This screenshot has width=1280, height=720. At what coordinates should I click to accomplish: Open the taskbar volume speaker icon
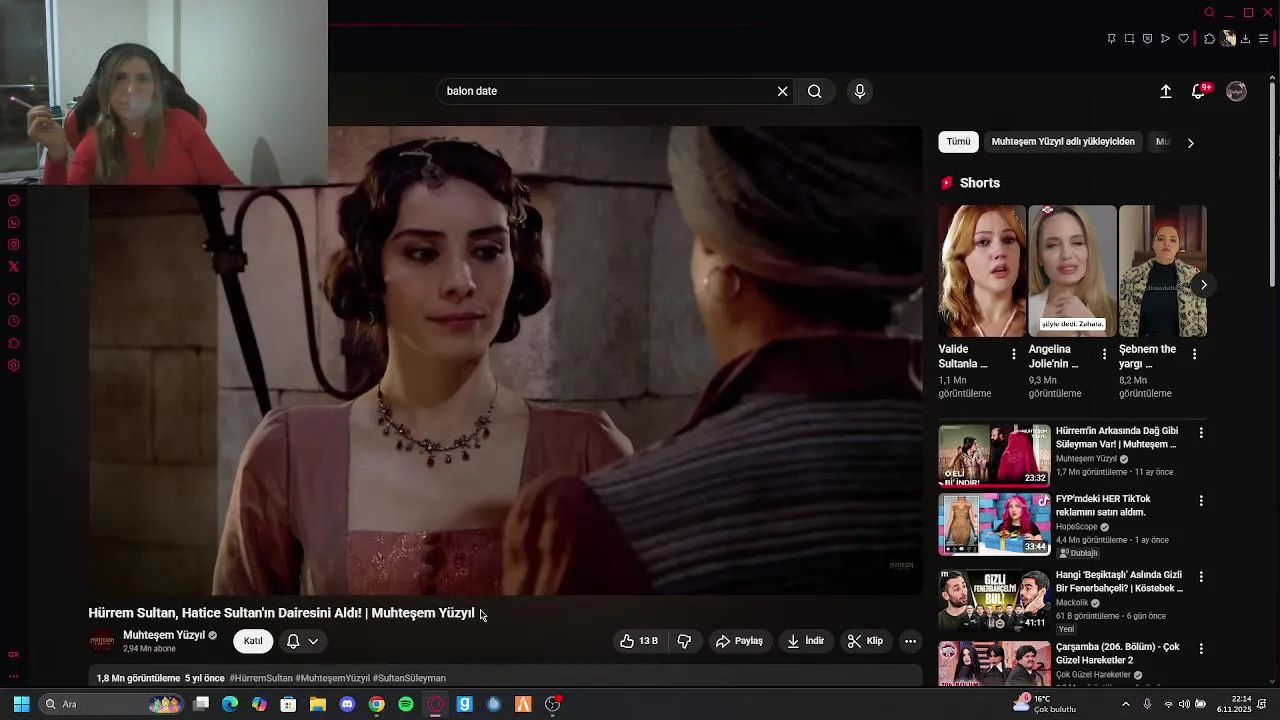coord(1184,704)
